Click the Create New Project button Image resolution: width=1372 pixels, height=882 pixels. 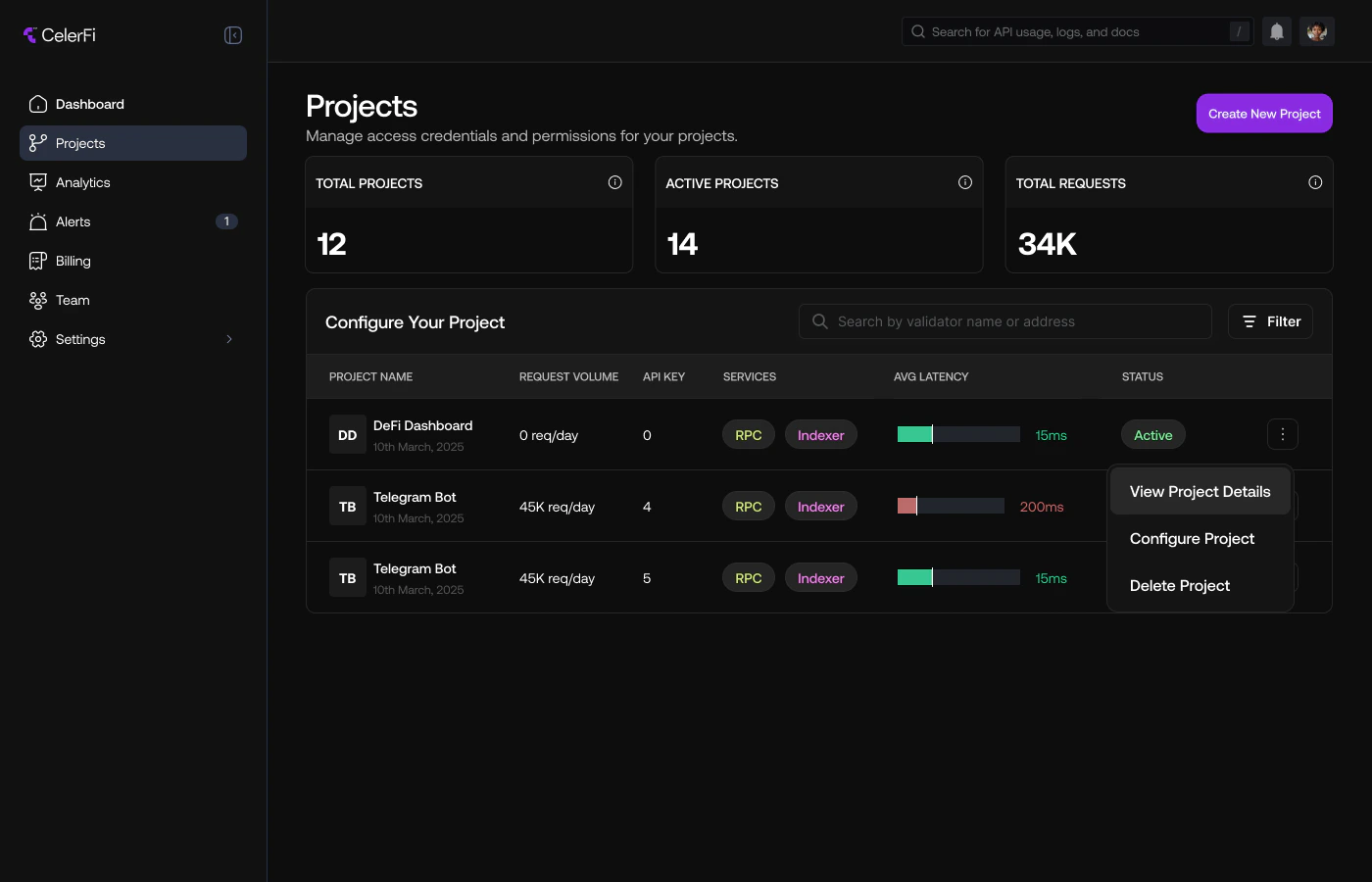pyautogui.click(x=1264, y=113)
